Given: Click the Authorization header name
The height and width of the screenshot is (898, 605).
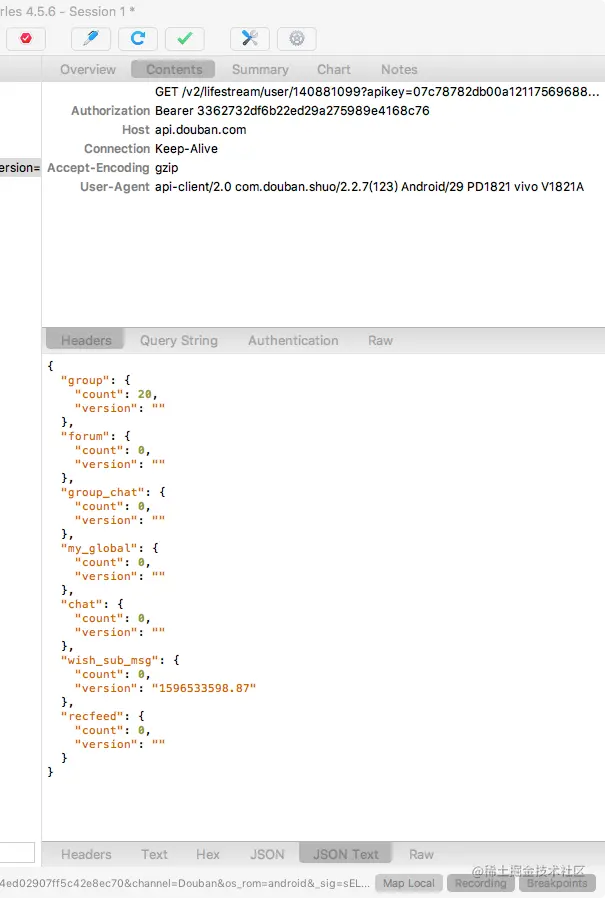Looking at the screenshot, I should pyautogui.click(x=110, y=111).
